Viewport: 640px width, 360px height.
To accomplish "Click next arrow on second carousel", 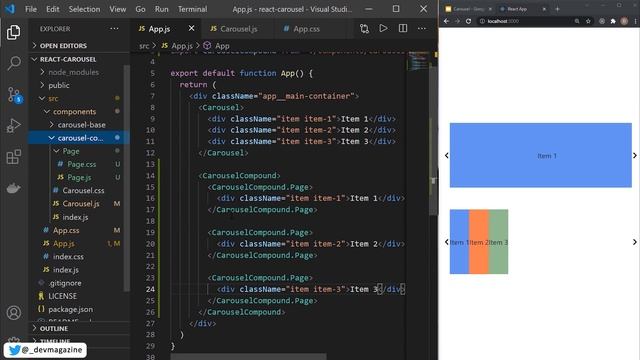I will click(x=635, y=242).
